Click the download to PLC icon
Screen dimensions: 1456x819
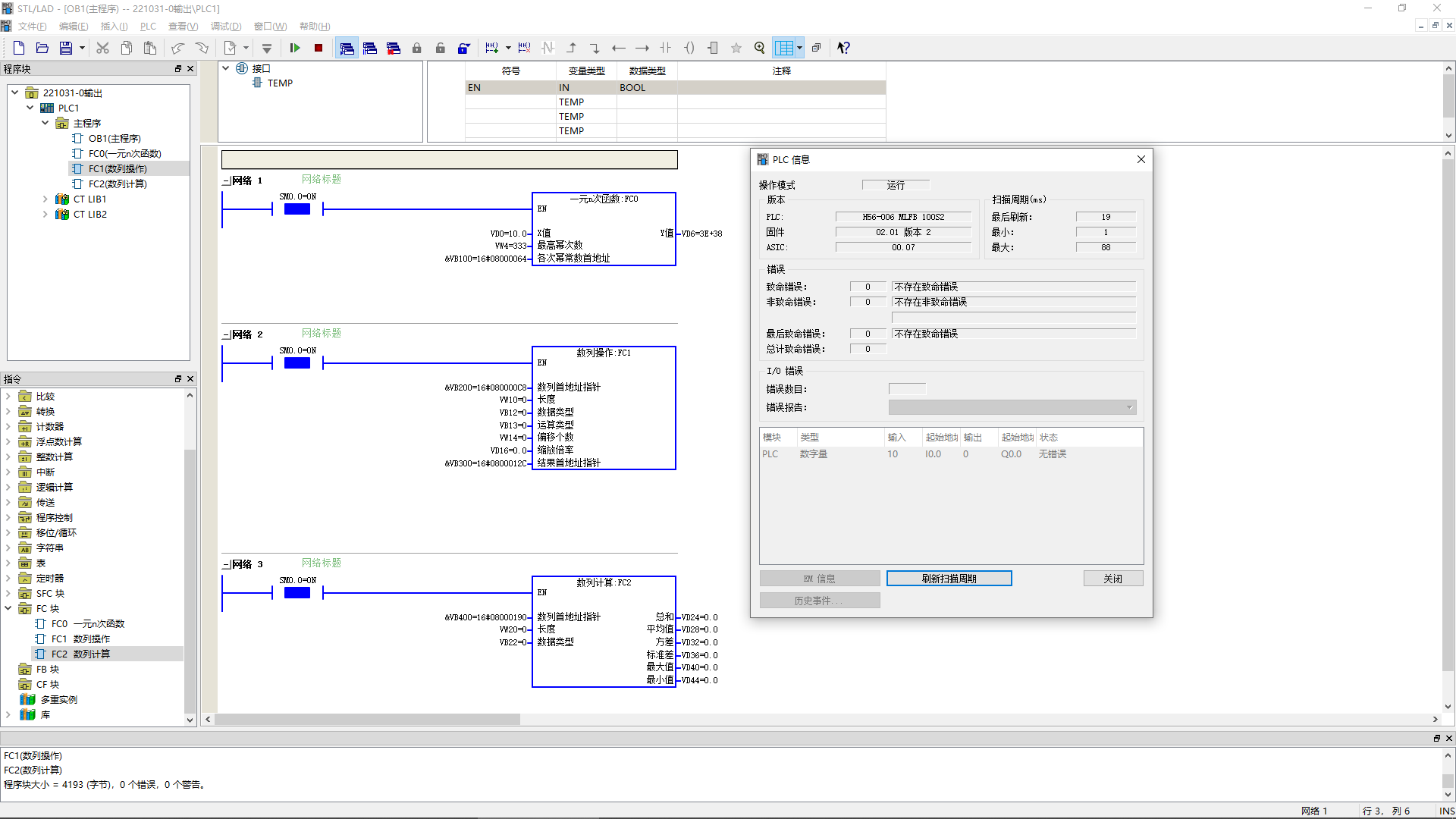267,48
